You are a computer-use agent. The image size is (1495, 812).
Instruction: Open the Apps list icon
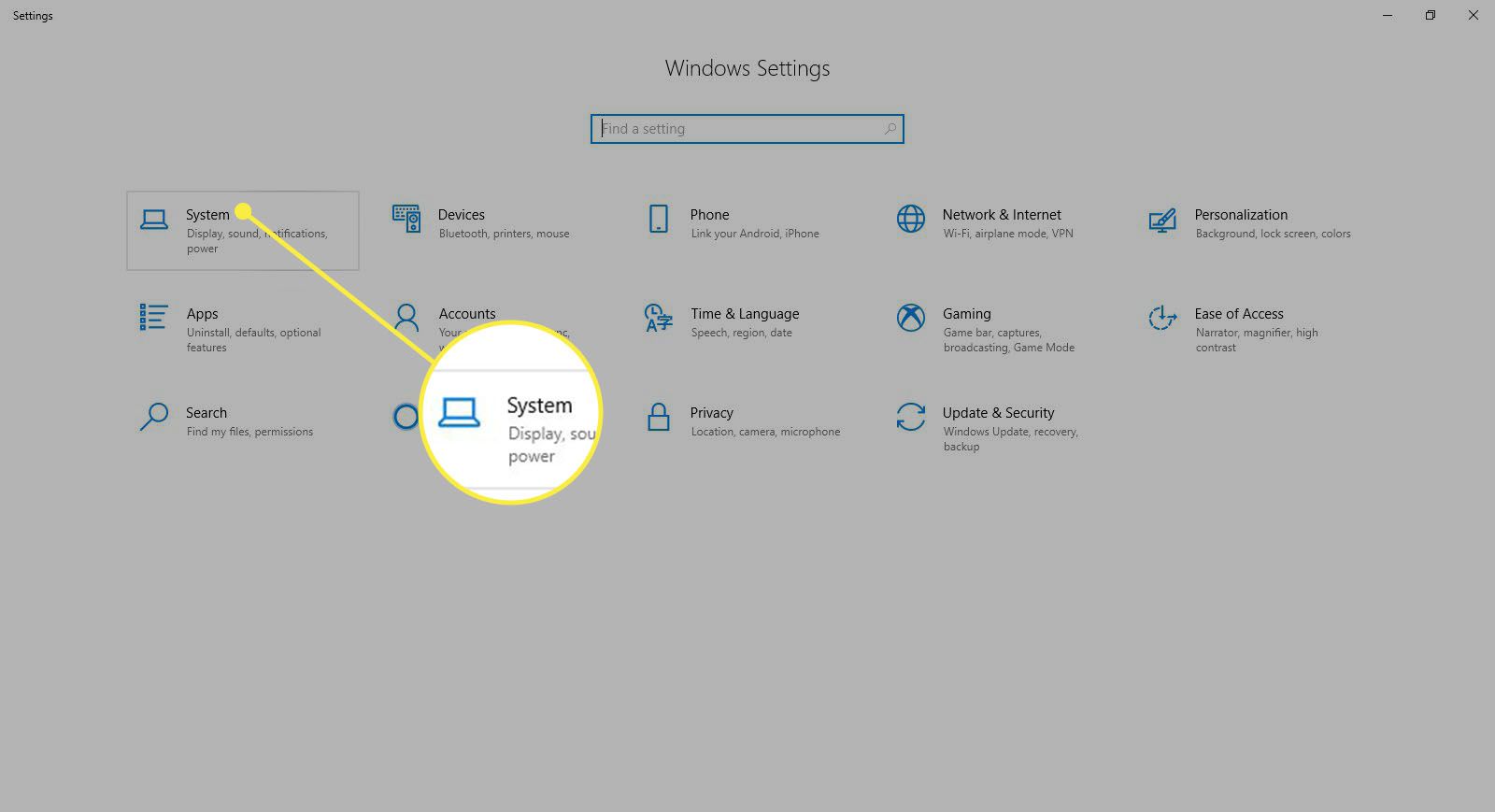tap(154, 318)
